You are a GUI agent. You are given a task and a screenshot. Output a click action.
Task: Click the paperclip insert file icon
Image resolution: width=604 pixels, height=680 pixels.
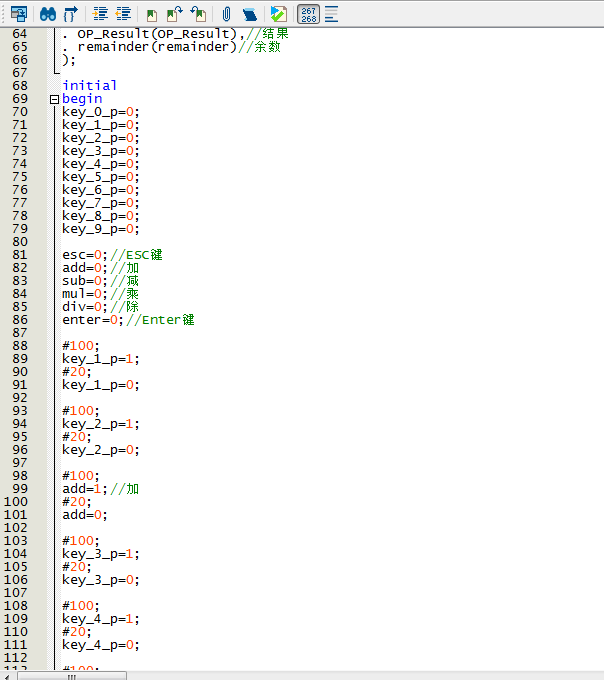pos(226,14)
